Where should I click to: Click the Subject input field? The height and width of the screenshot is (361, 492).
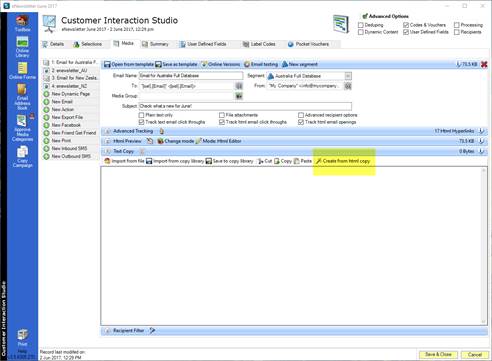point(245,106)
